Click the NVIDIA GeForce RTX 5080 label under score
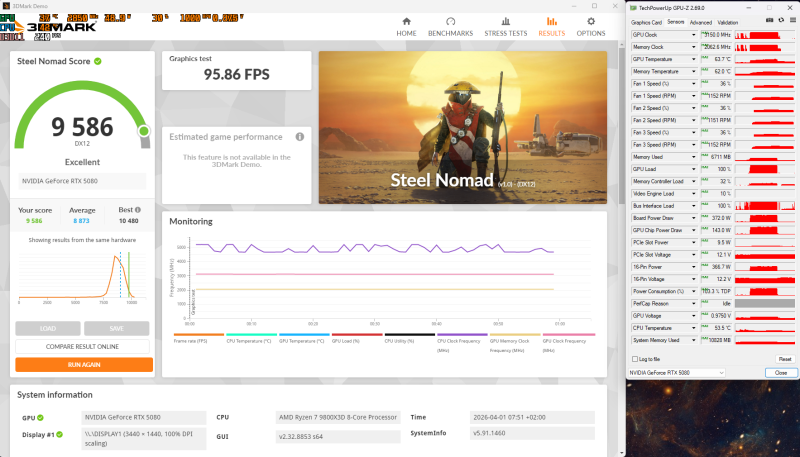Viewport: 800px width, 457px height. 82,181
